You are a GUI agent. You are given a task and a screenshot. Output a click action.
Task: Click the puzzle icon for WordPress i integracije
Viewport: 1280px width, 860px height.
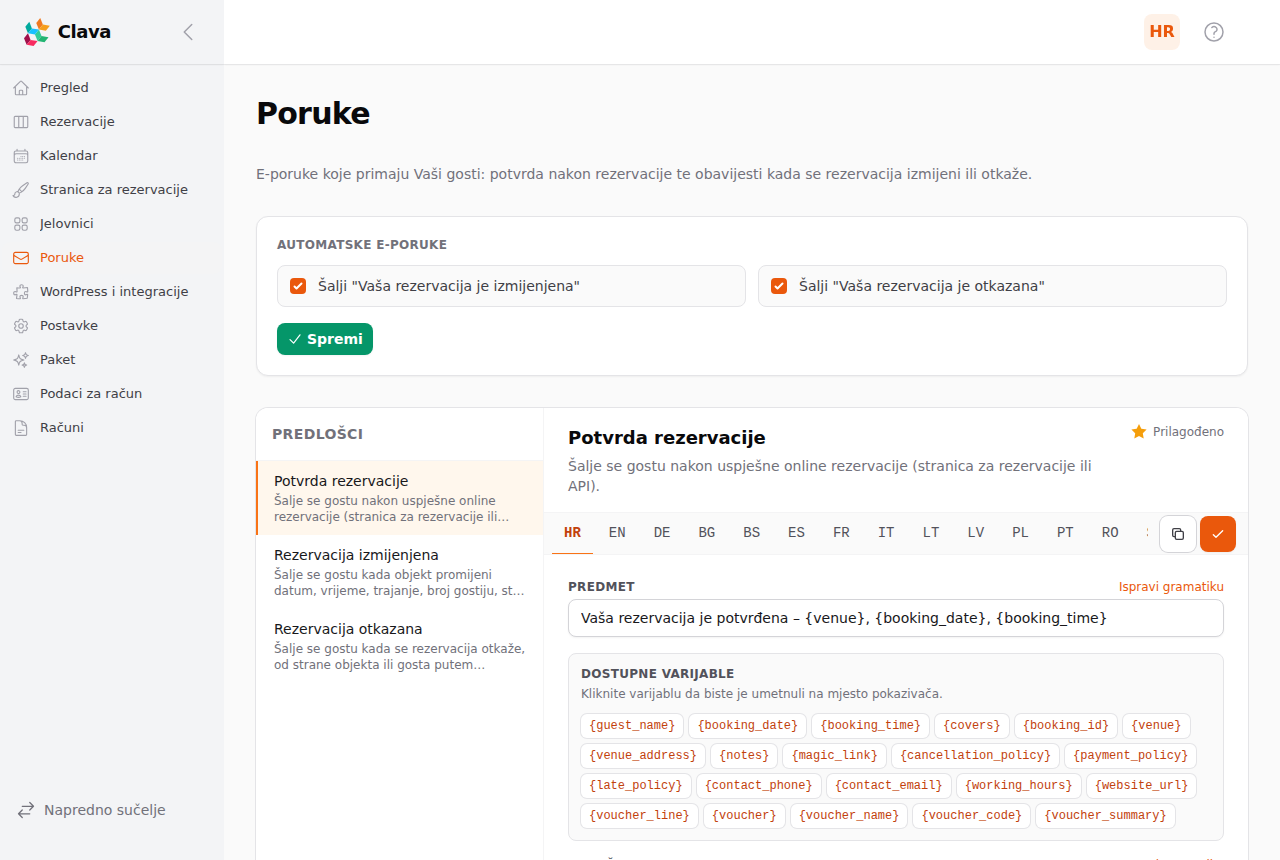pyautogui.click(x=21, y=292)
